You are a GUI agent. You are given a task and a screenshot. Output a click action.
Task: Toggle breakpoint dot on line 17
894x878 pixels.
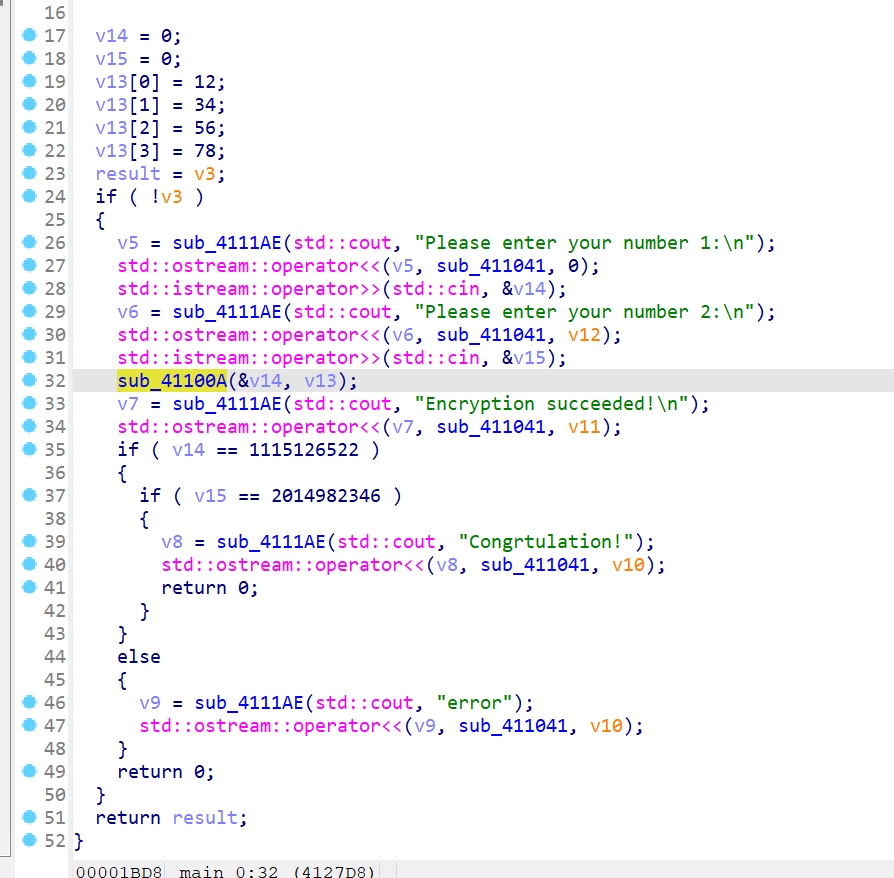coord(29,35)
